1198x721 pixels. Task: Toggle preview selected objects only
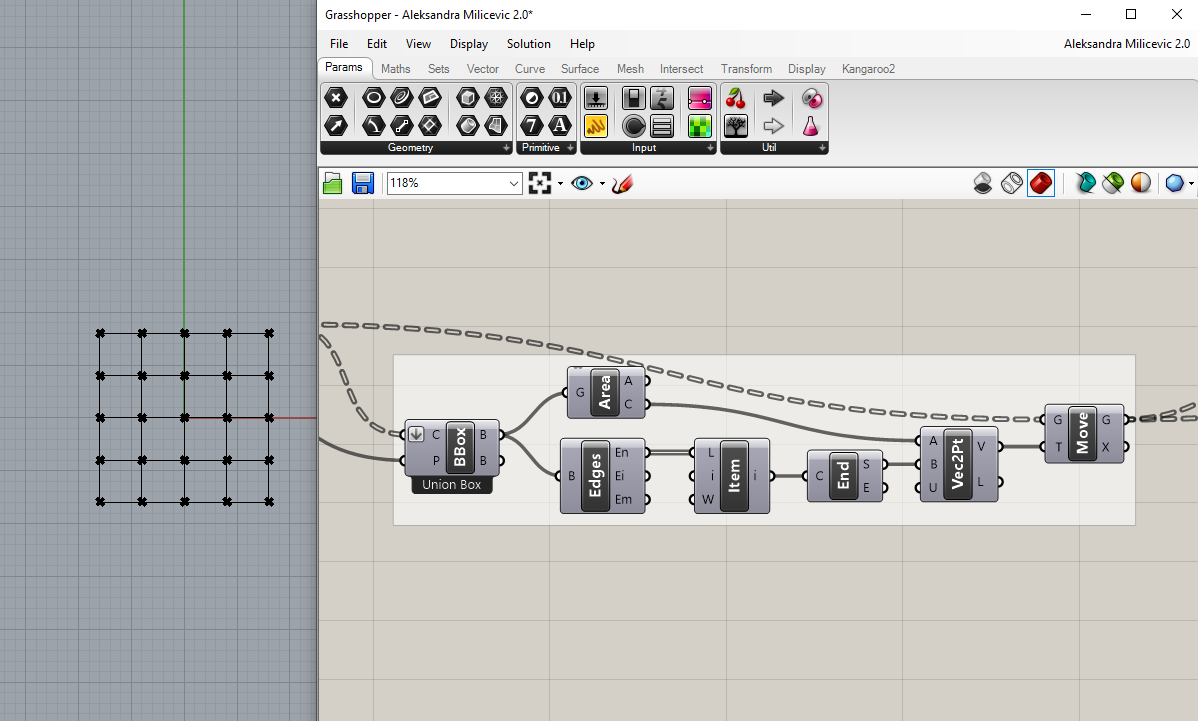coord(1085,183)
